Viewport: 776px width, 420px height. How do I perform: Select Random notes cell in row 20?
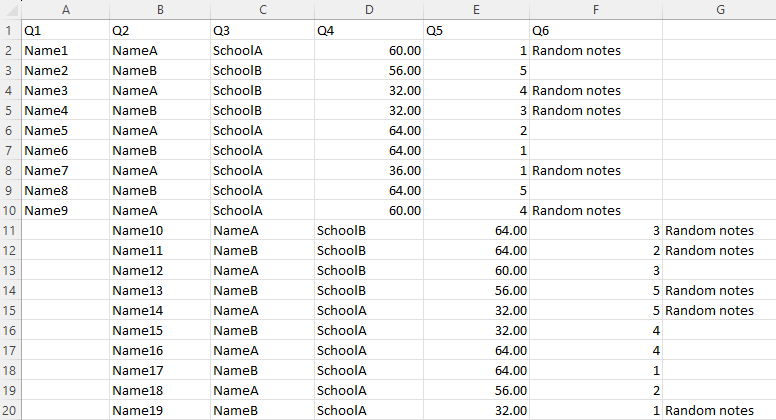point(719,410)
